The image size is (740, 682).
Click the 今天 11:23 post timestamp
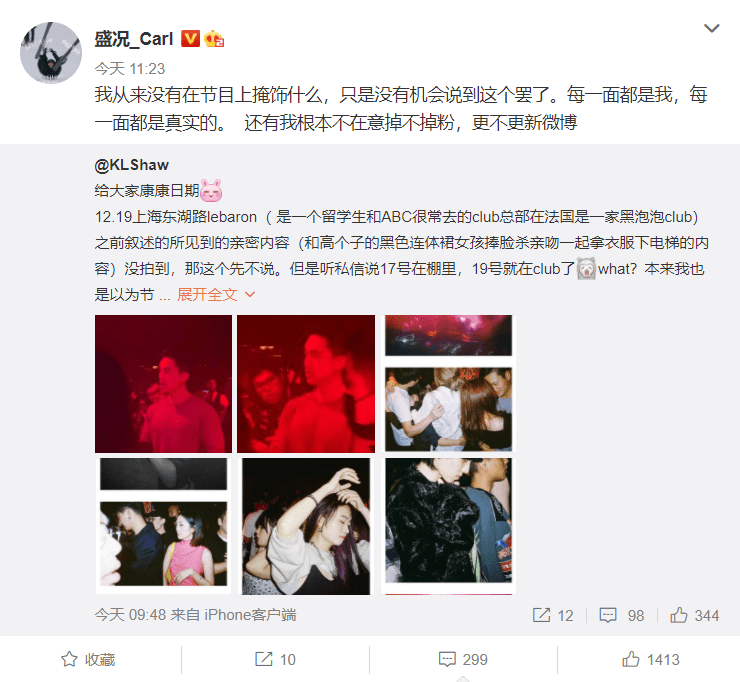coord(130,69)
